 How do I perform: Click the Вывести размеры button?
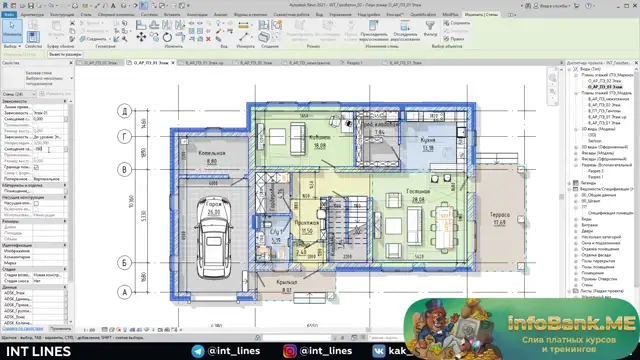65,54
